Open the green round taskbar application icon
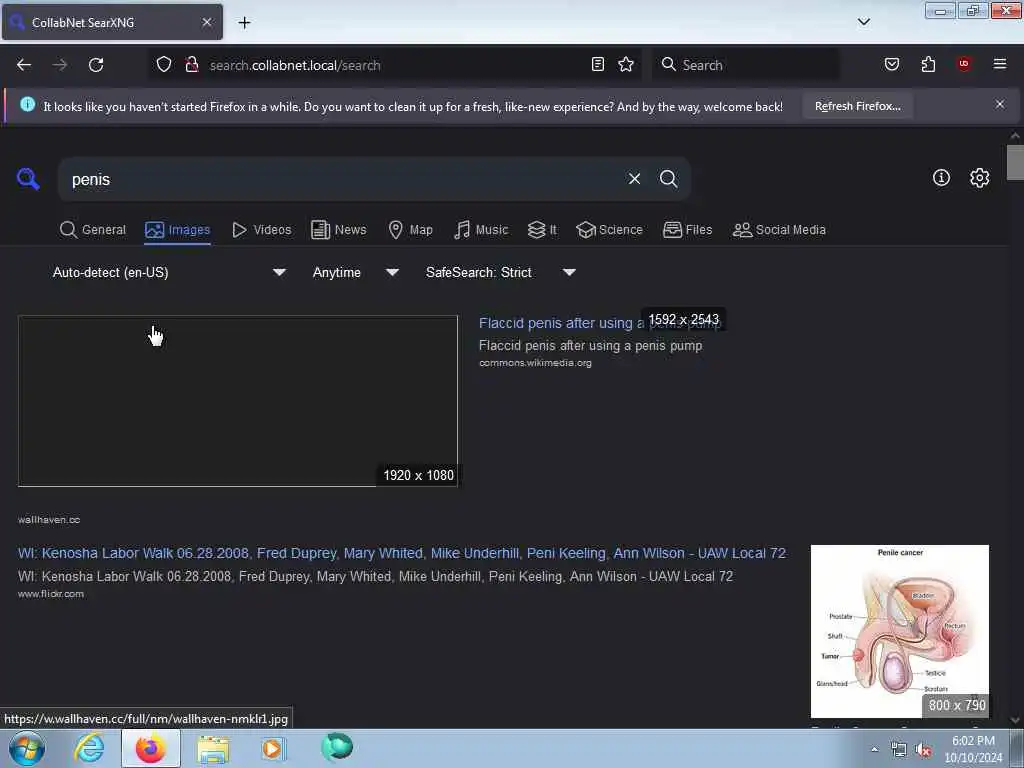Viewport: 1024px width, 768px height. 337,747
